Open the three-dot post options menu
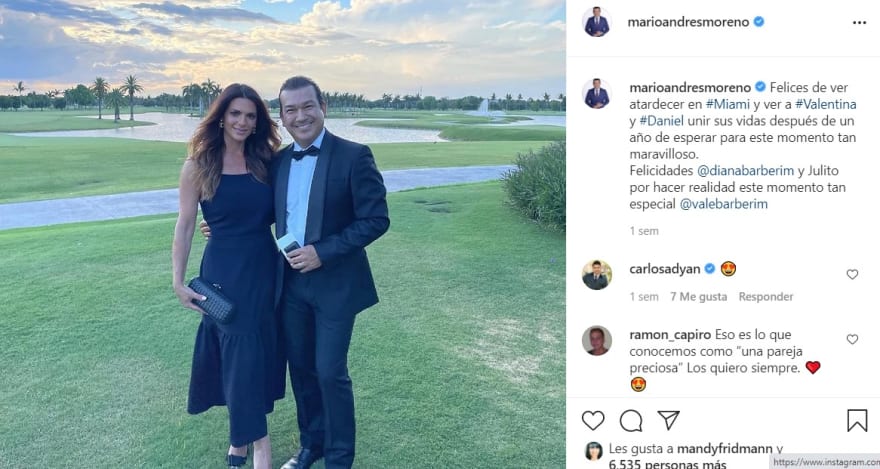Screen dimensions: 880x469 859,22
